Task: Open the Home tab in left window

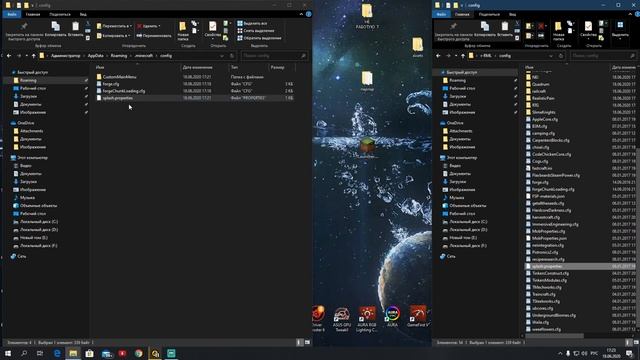Action: tap(33, 14)
